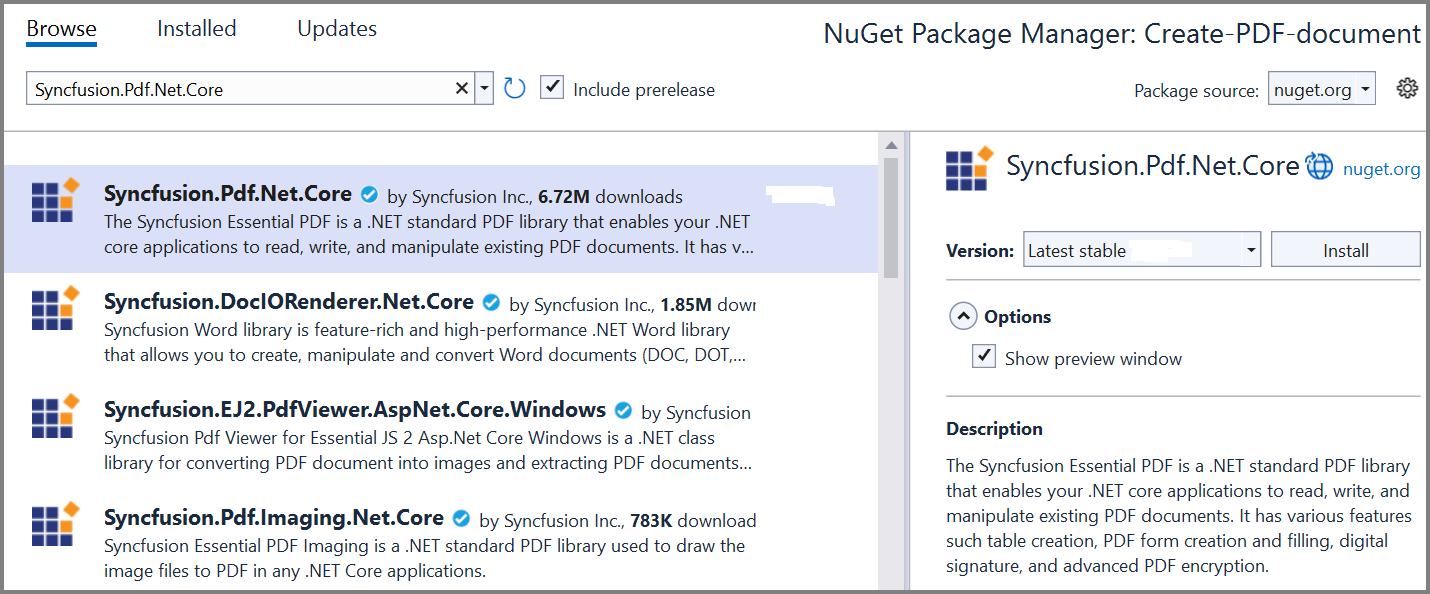
Task: Click the package icon in the details panel
Action: [964, 166]
